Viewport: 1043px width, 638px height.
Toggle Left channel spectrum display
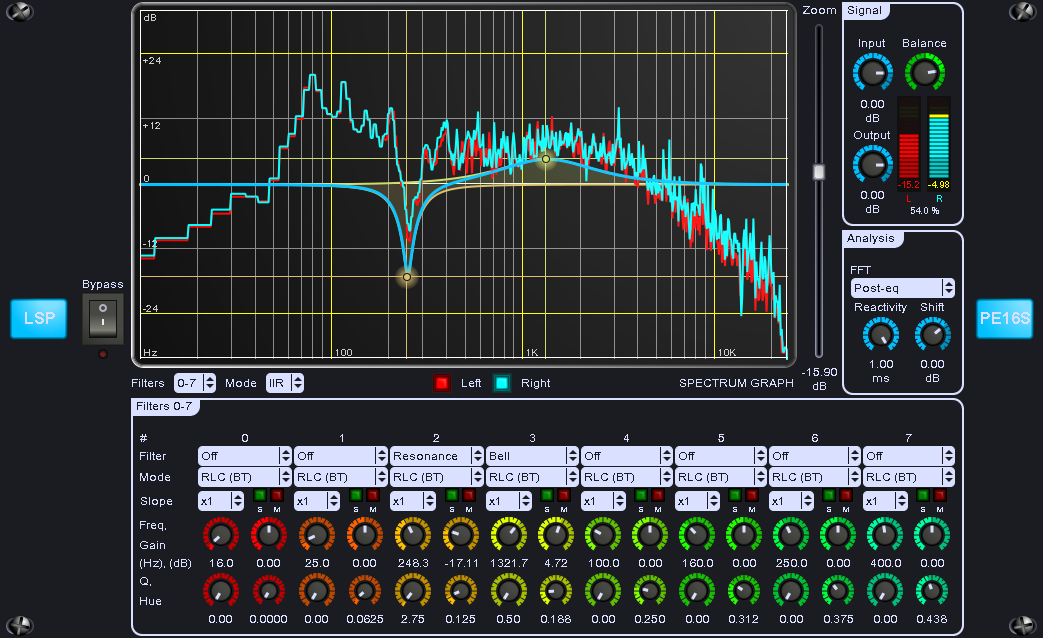click(x=441, y=383)
